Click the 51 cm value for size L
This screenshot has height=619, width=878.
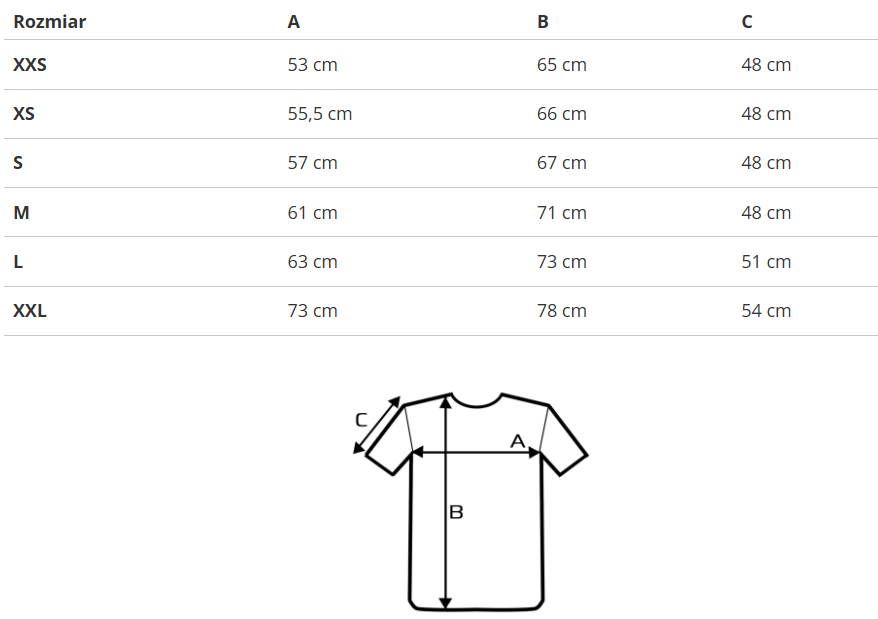[766, 262]
